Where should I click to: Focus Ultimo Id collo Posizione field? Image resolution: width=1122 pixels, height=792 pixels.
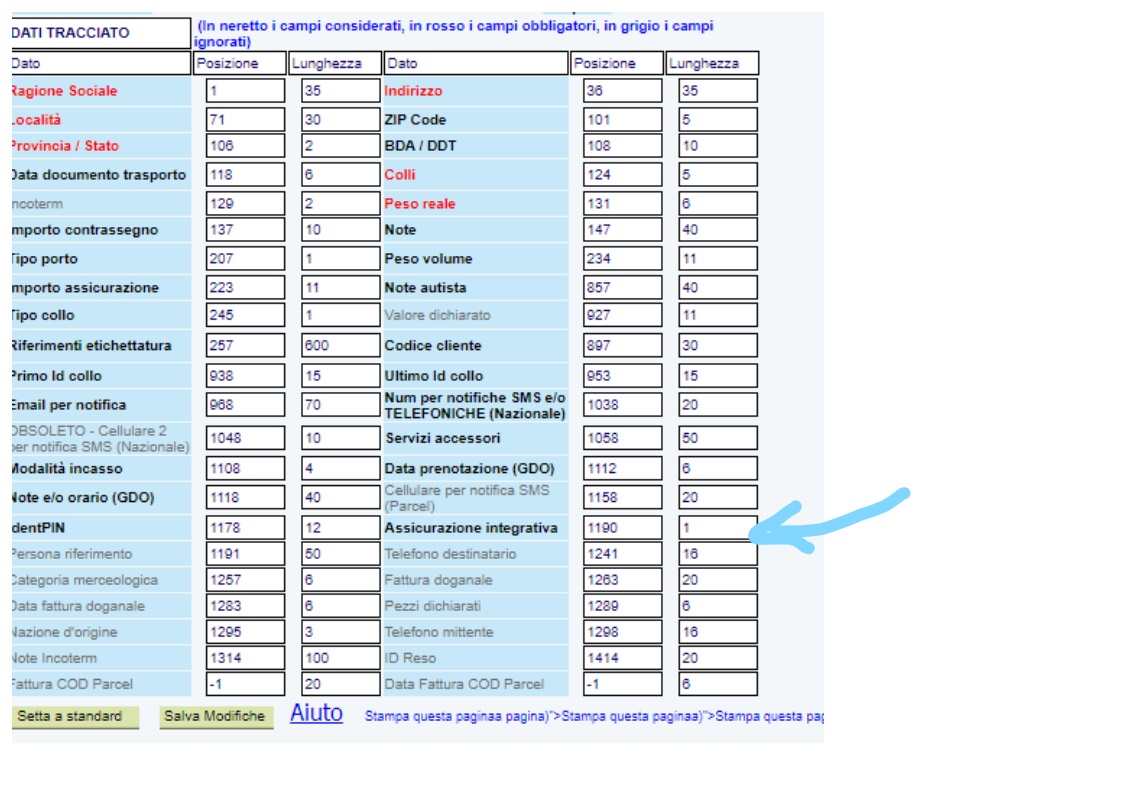[x=623, y=376]
